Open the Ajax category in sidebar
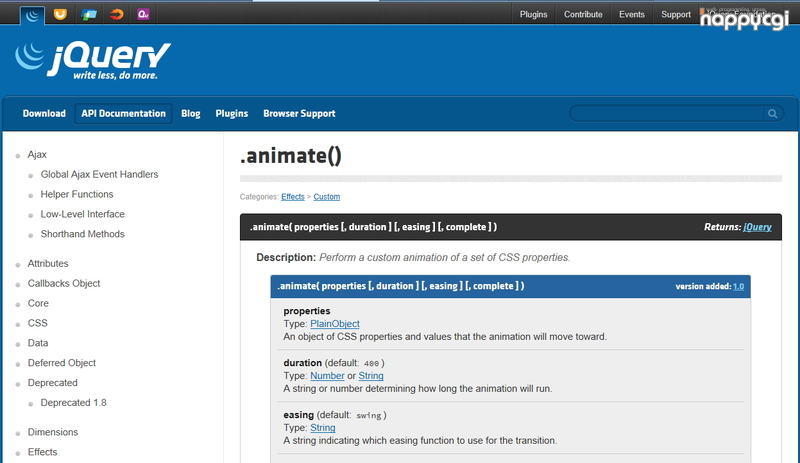Image resolution: width=800 pixels, height=463 pixels. 37,154
